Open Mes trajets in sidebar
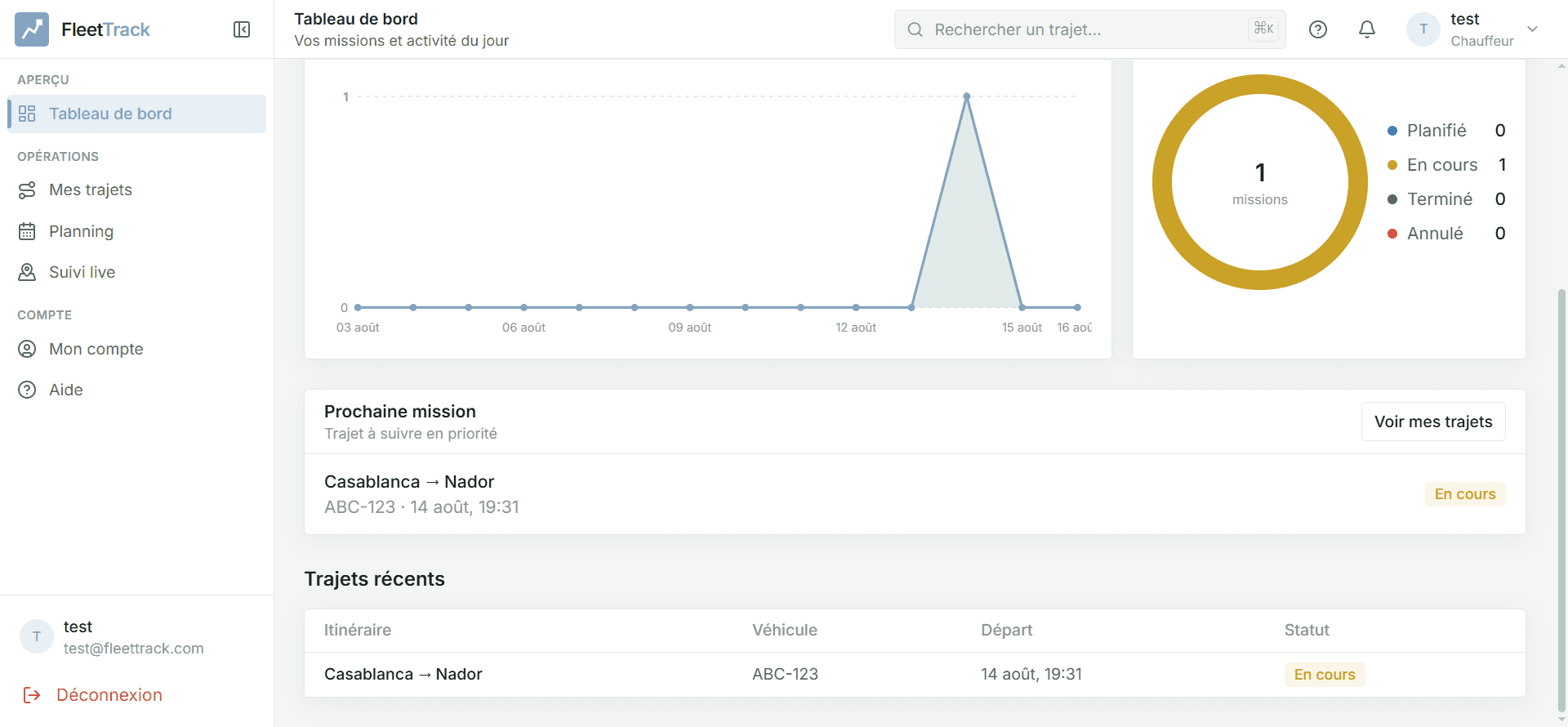Screen dimensions: 1568x727 tap(137, 190)
